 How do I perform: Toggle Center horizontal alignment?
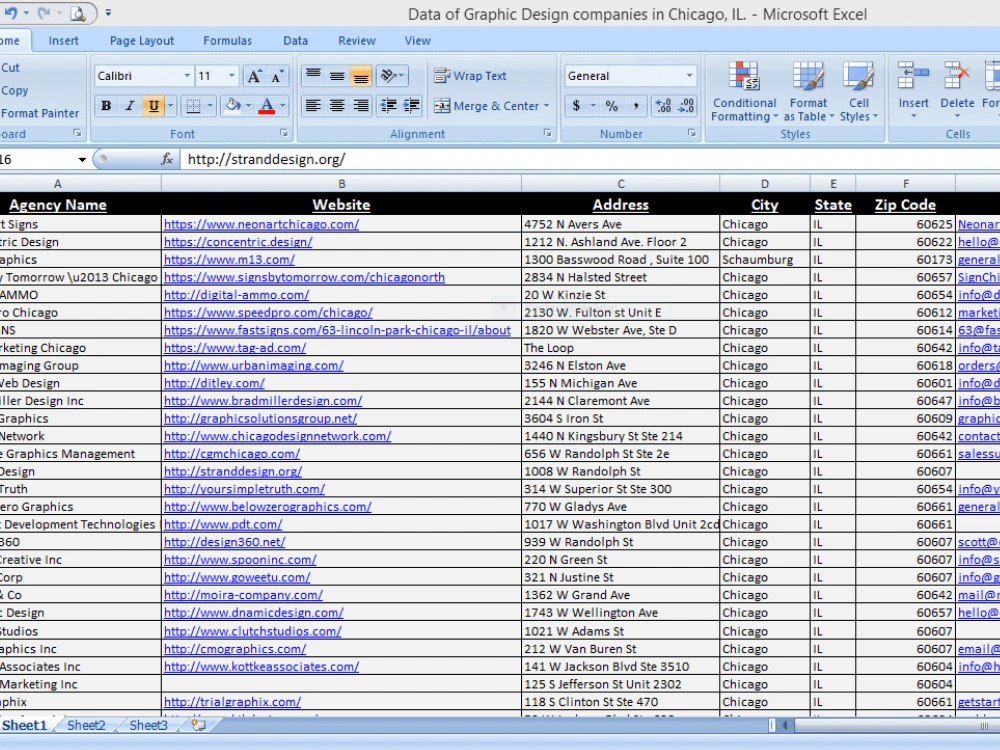coord(337,106)
